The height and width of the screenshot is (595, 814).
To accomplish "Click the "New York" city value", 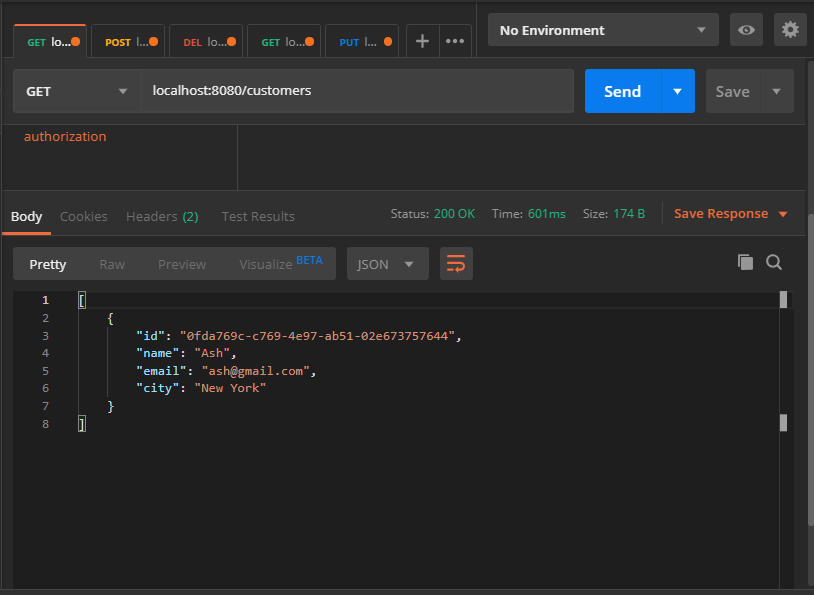I will tap(230, 388).
